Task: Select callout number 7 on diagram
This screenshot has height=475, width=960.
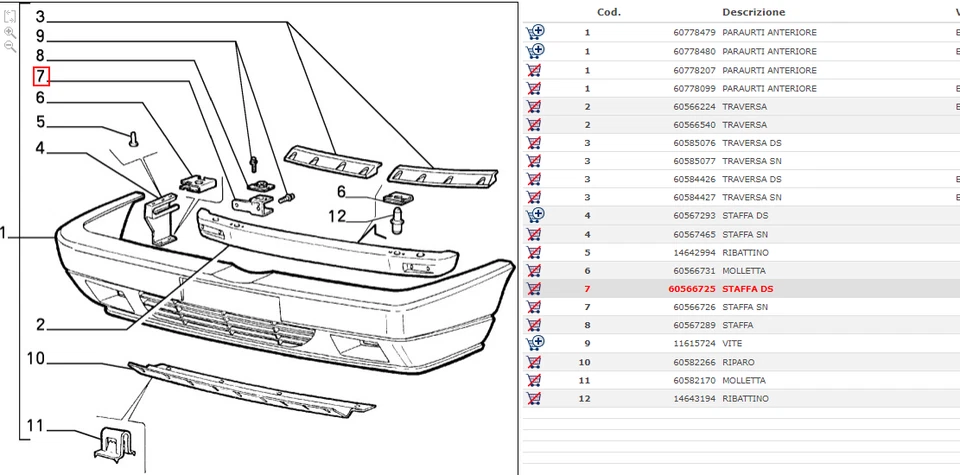Action: click(x=40, y=77)
